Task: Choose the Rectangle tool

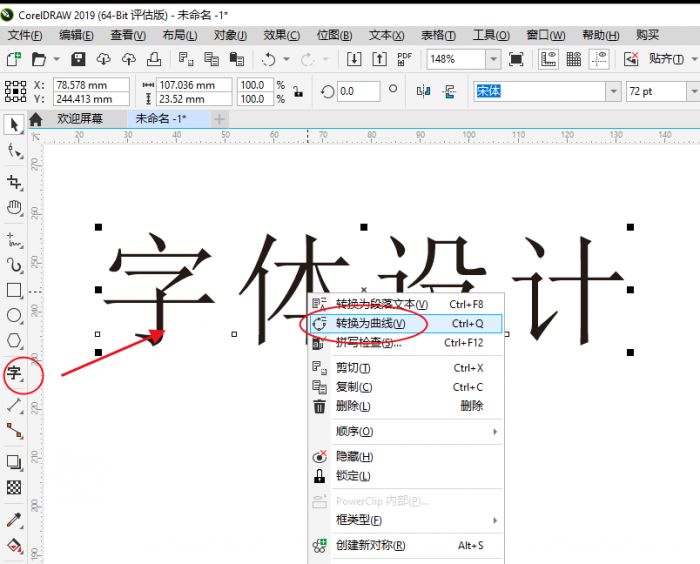Action: 14,291
